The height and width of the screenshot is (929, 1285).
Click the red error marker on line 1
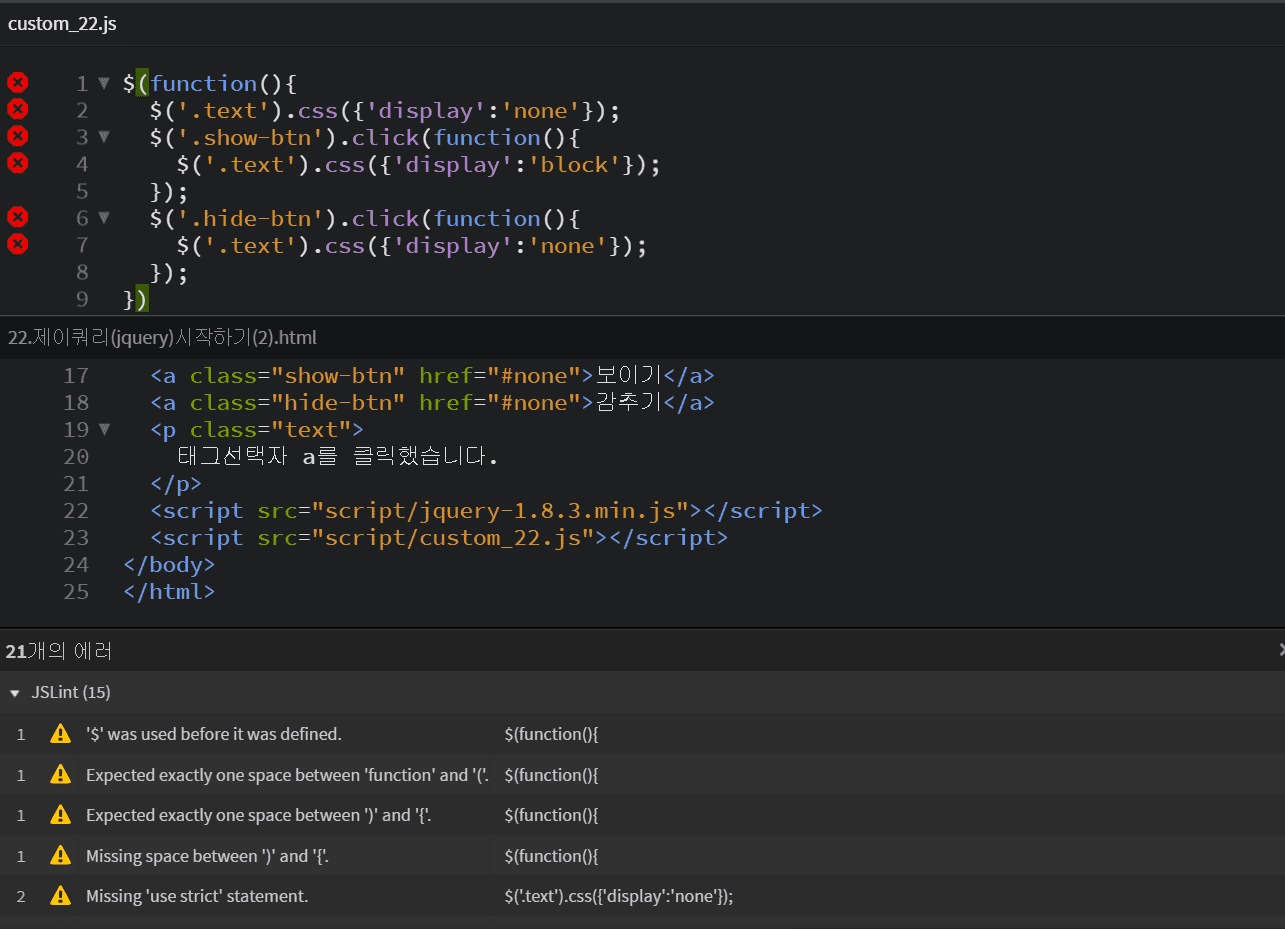tap(17, 83)
